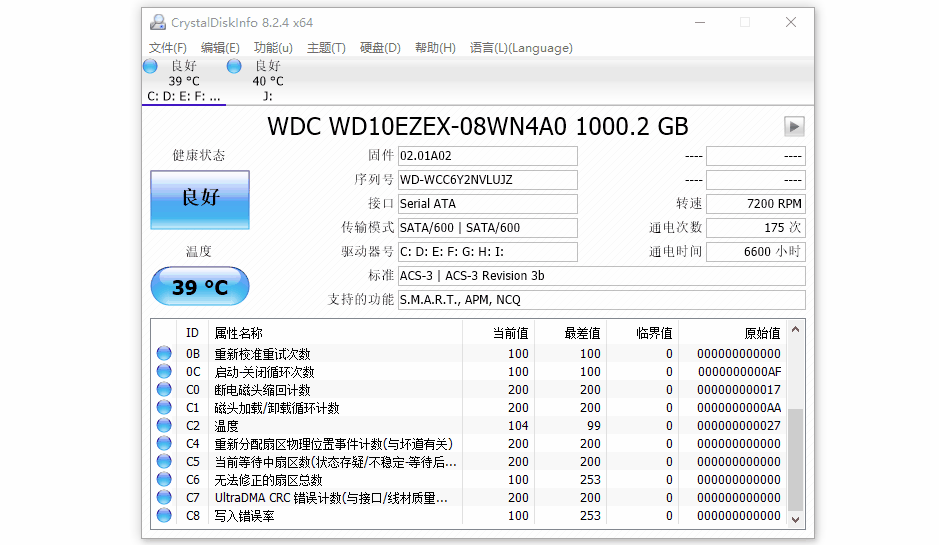The height and width of the screenshot is (545, 939).
Task: Select the 温度 attribute row name
Action: click(226, 426)
